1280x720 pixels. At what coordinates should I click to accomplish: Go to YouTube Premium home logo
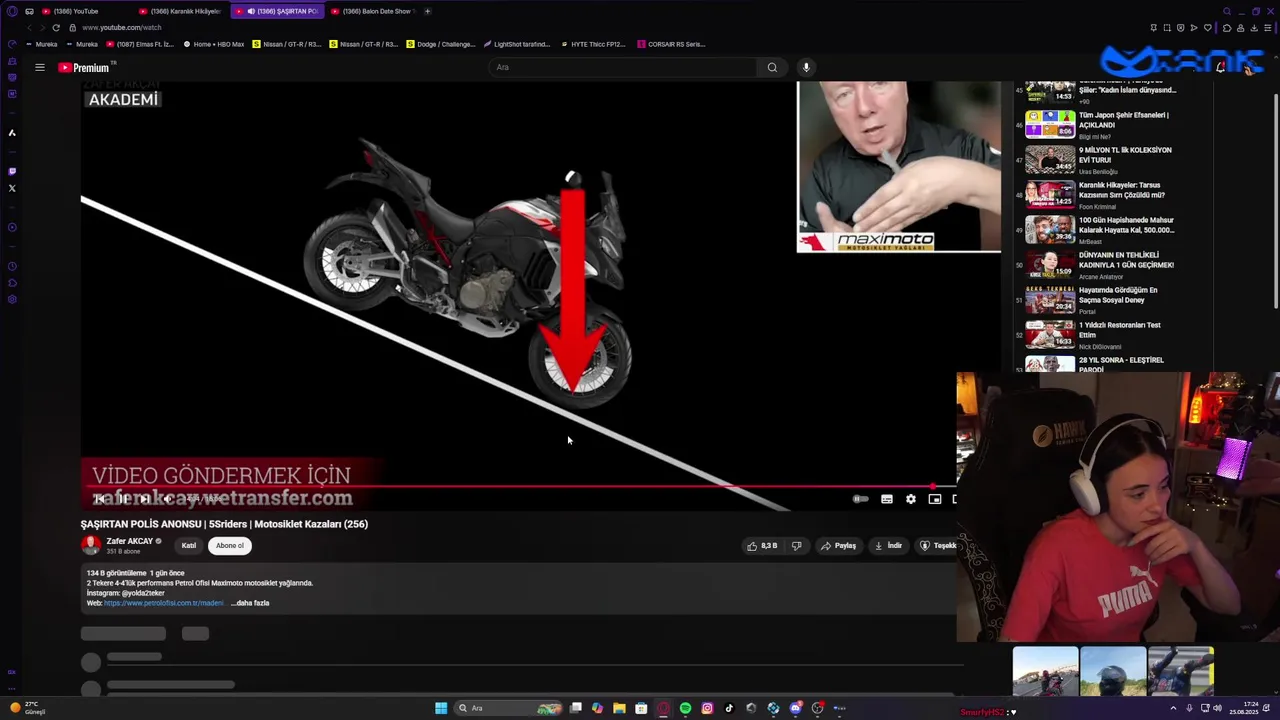[x=84, y=67]
